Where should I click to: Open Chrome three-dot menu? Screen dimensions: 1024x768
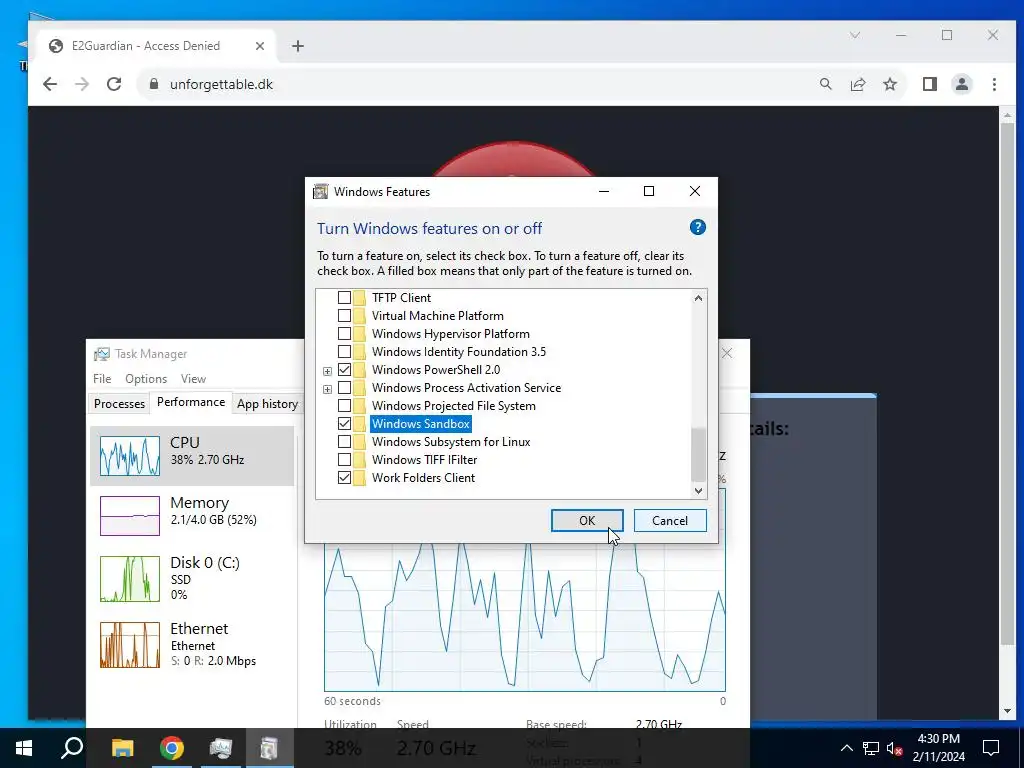(994, 84)
